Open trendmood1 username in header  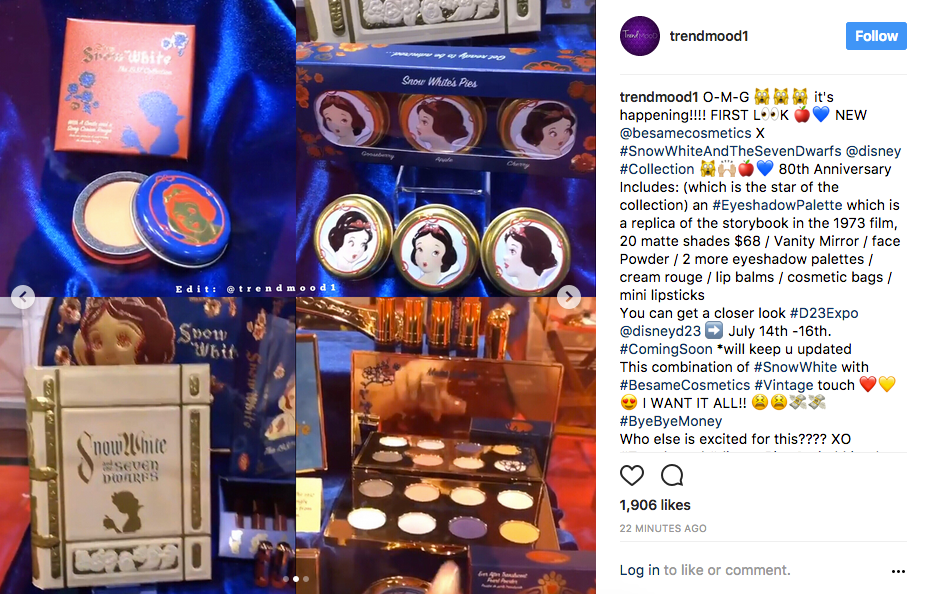[x=709, y=36]
